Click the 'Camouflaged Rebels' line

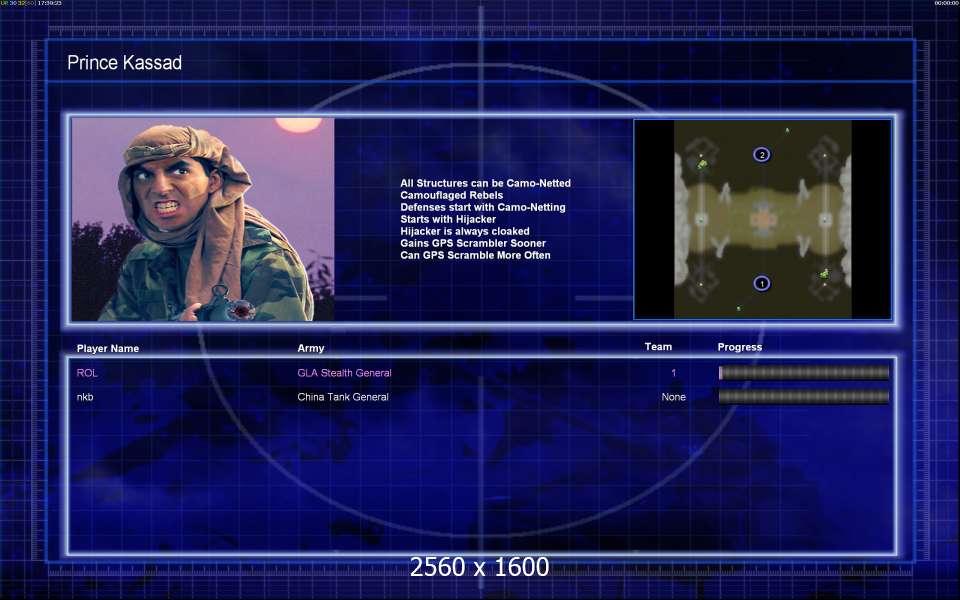click(x=452, y=195)
